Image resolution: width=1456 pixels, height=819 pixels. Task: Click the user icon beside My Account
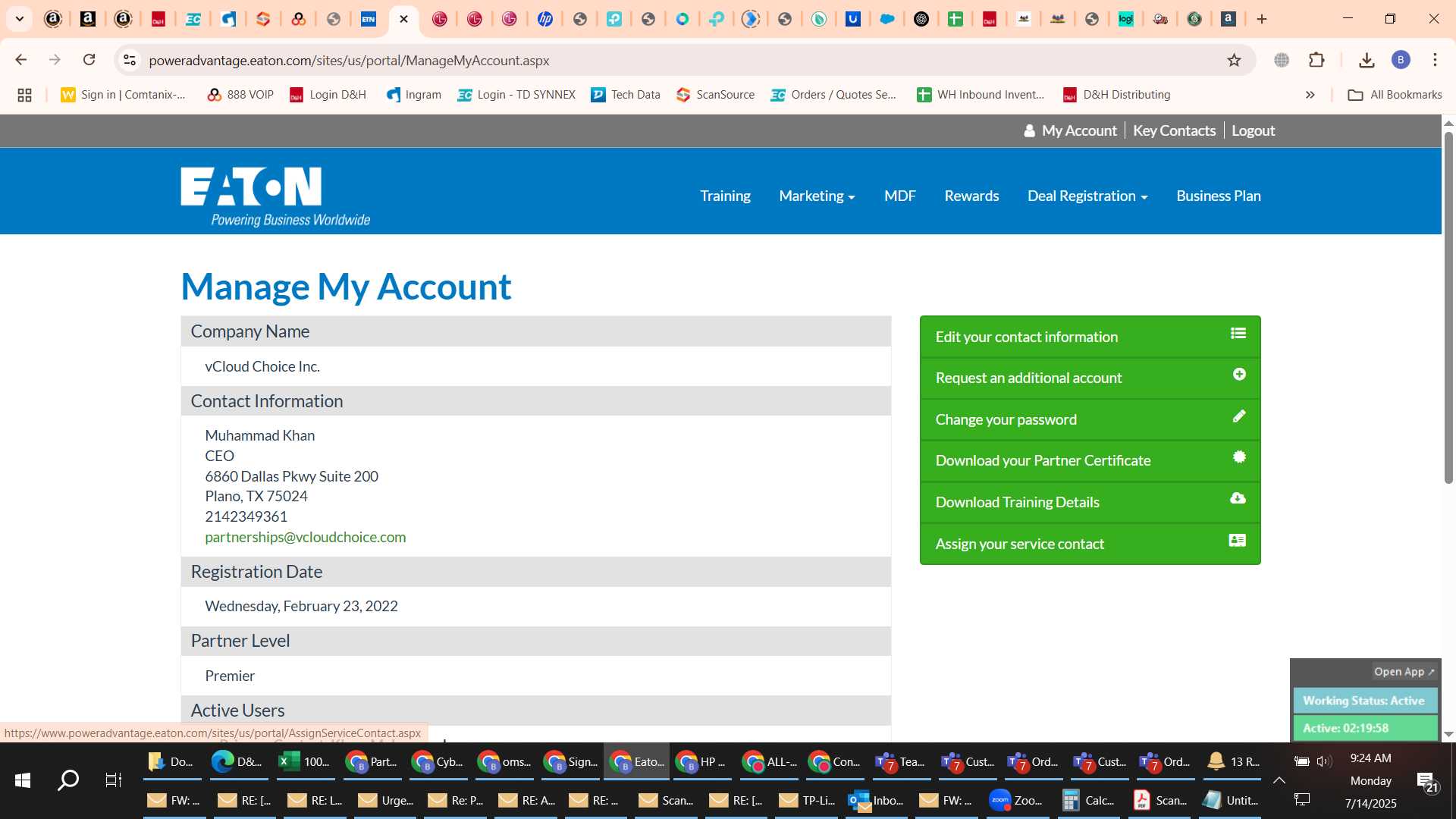(1029, 130)
